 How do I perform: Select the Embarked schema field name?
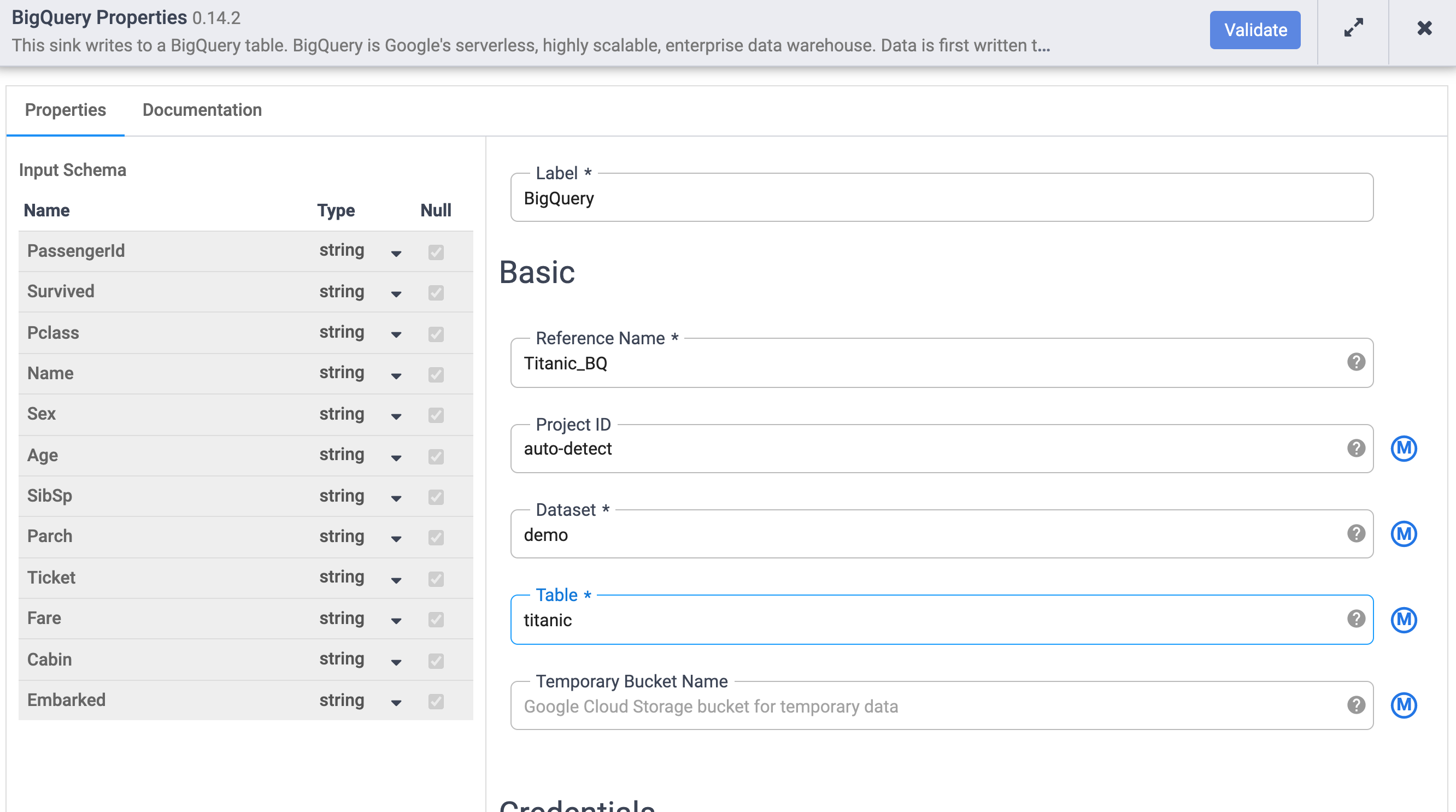[66, 700]
